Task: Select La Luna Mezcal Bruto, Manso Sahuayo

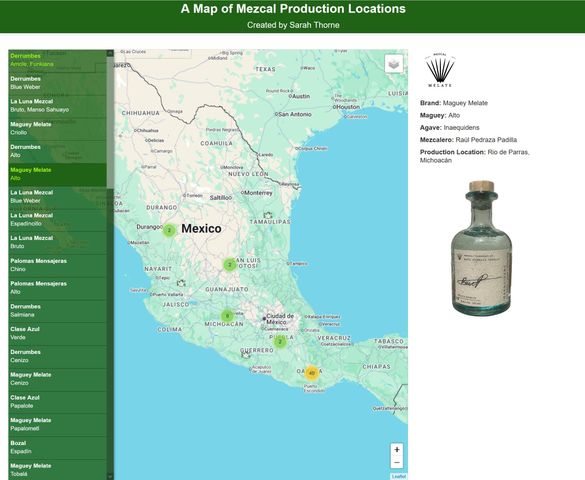Action: pyautogui.click(x=57, y=106)
